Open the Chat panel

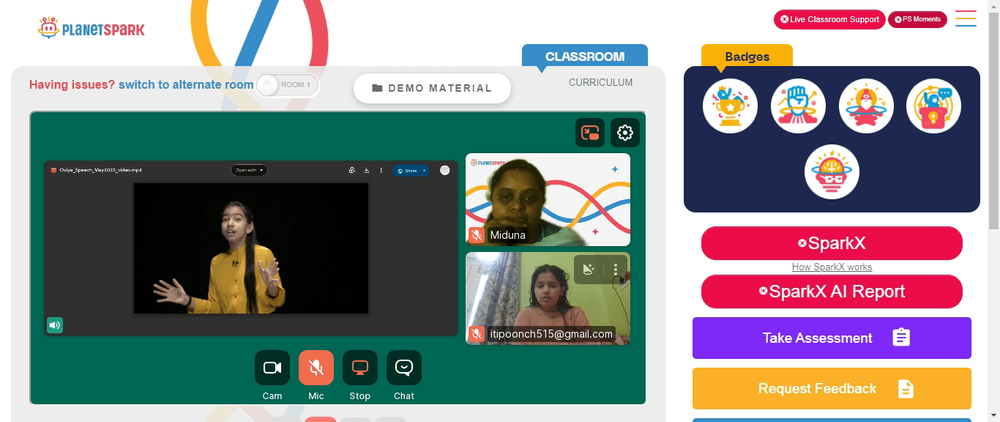pyautogui.click(x=404, y=368)
